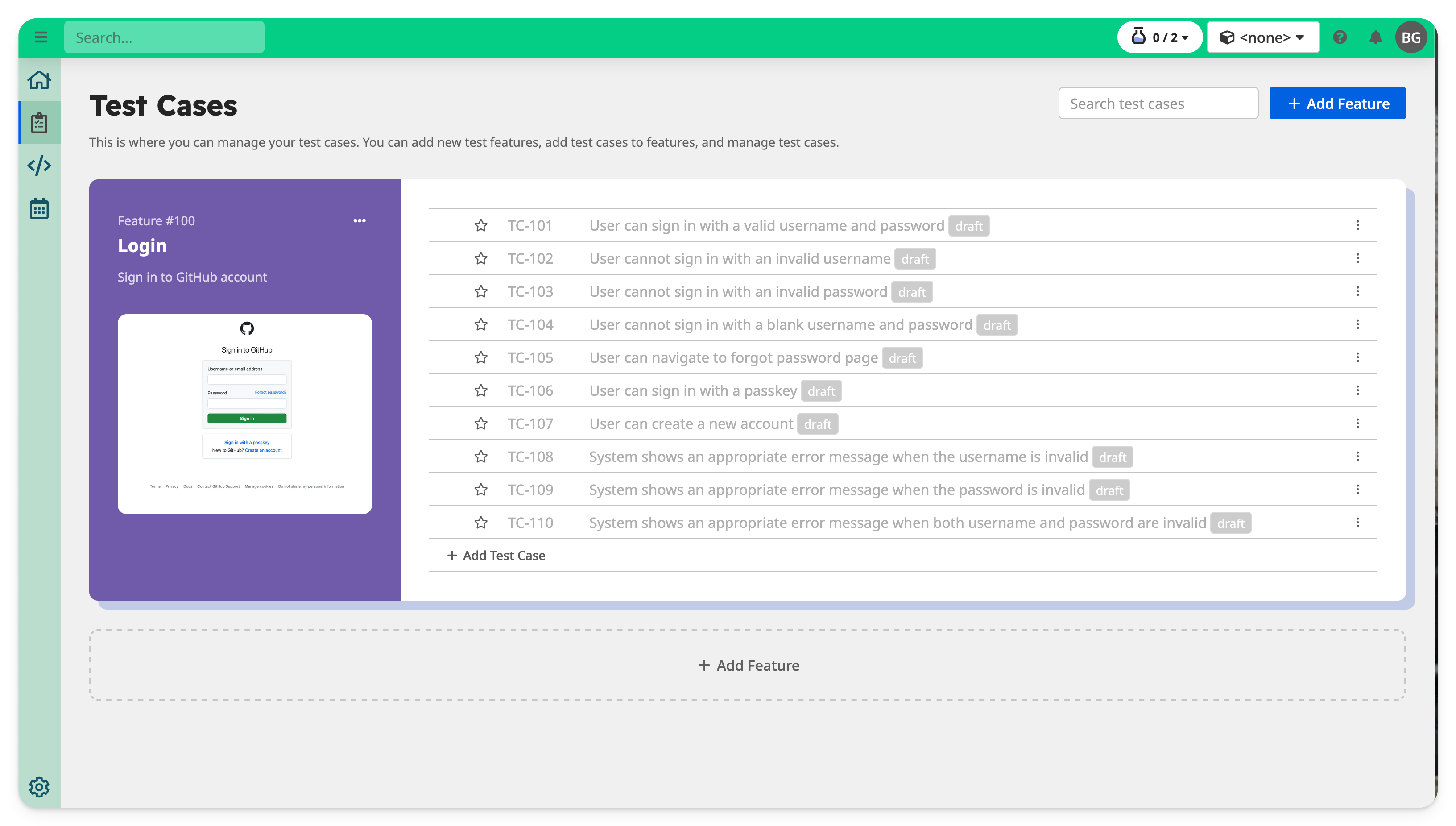Open the hamburger menu

pyautogui.click(x=41, y=37)
